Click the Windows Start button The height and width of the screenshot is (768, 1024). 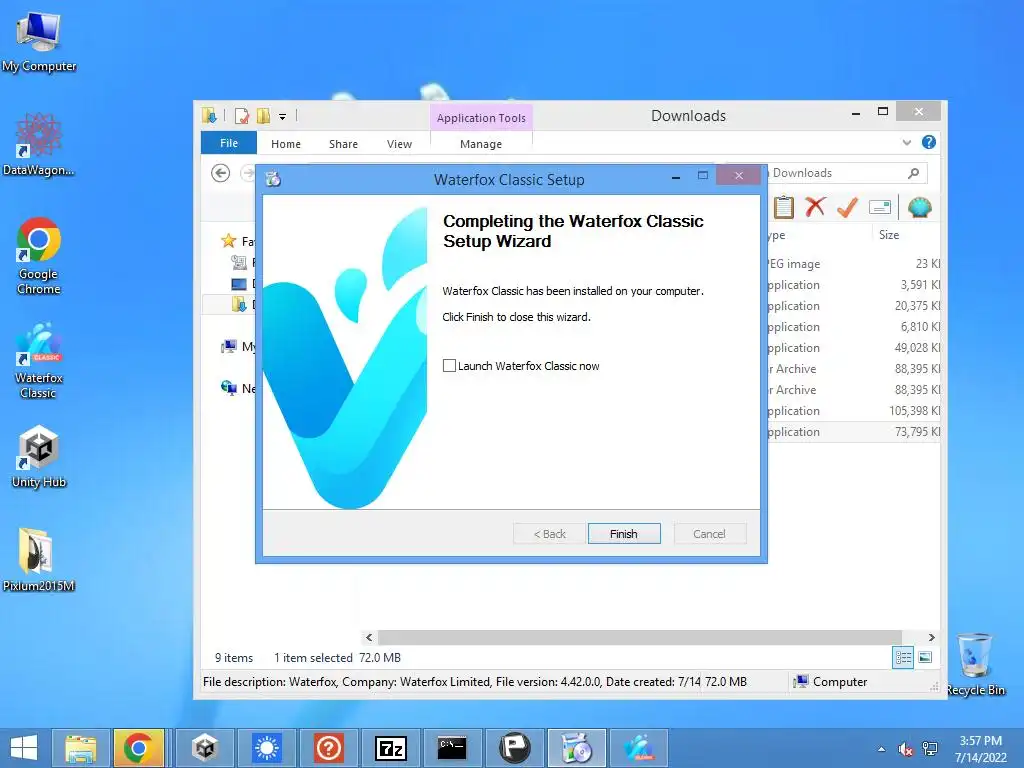click(x=24, y=748)
